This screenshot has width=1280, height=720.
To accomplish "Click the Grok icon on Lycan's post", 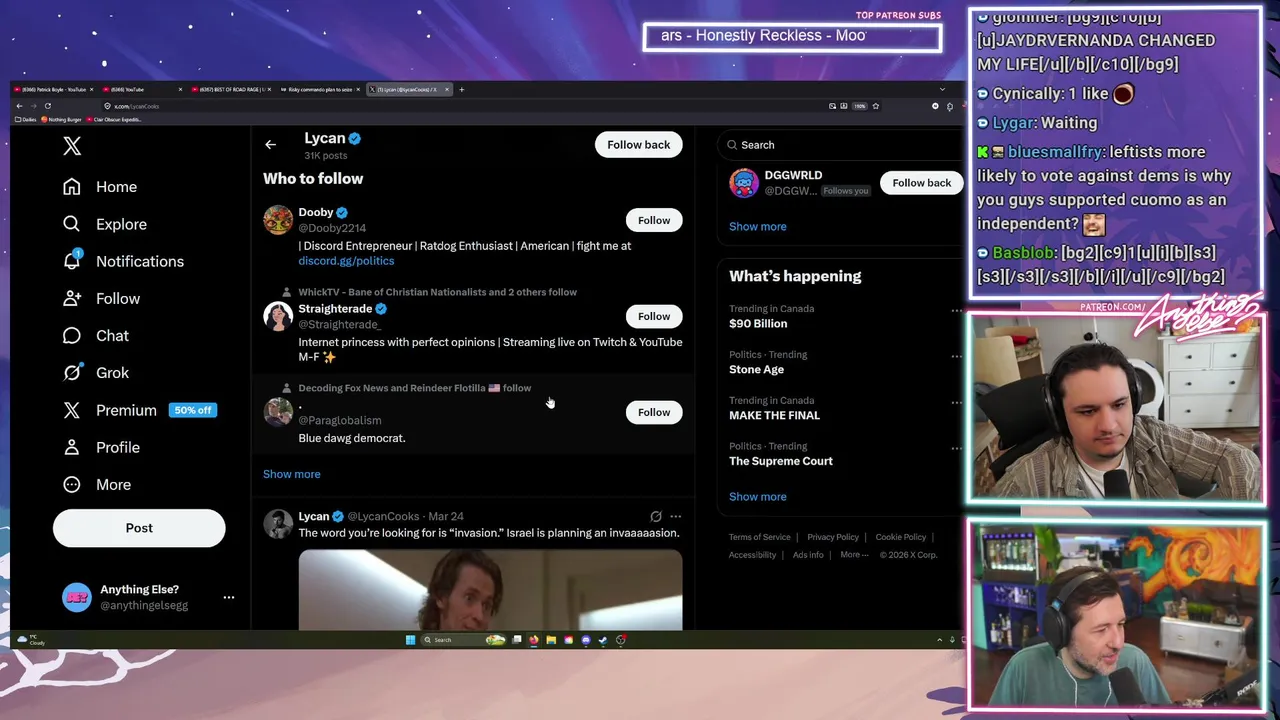I will pyautogui.click(x=656, y=517).
